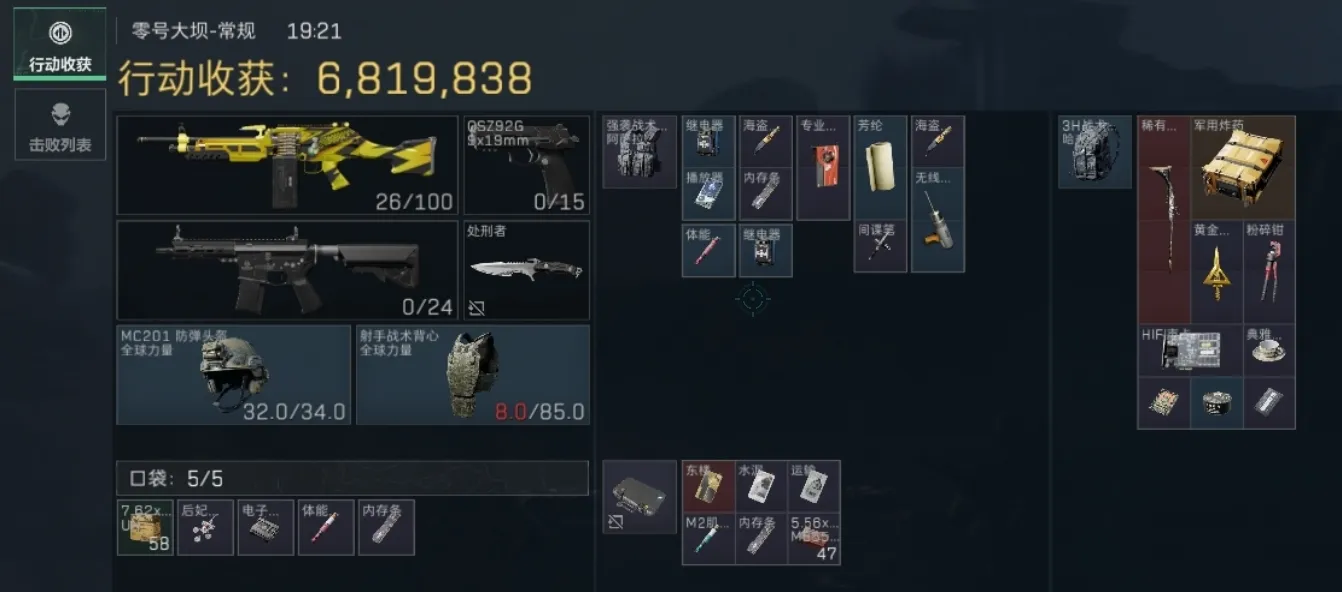
Task: Click the 间谍笔 spy pen item
Action: 881,246
